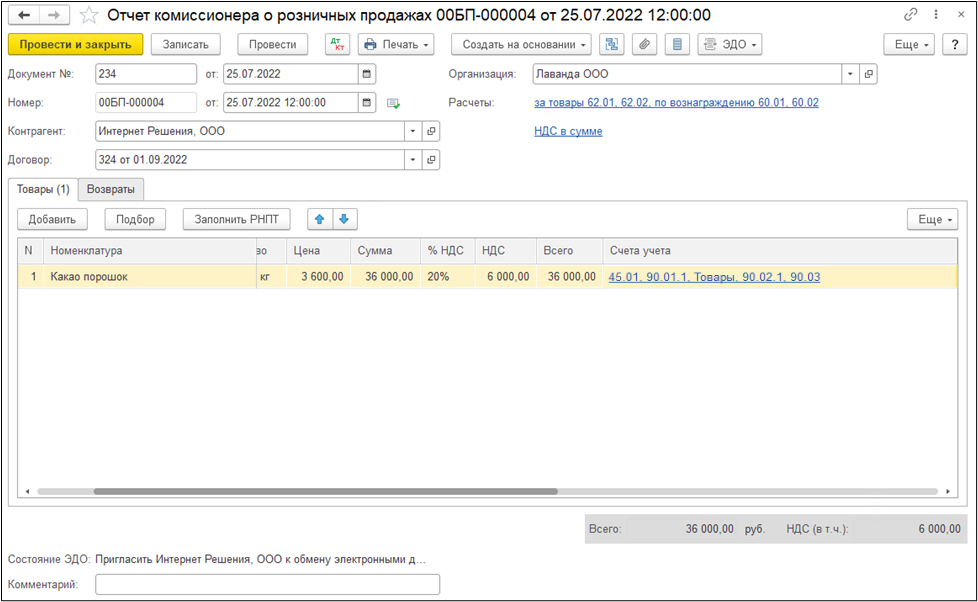Move the row down with blue arrow
The height and width of the screenshot is (602, 978).
344,219
